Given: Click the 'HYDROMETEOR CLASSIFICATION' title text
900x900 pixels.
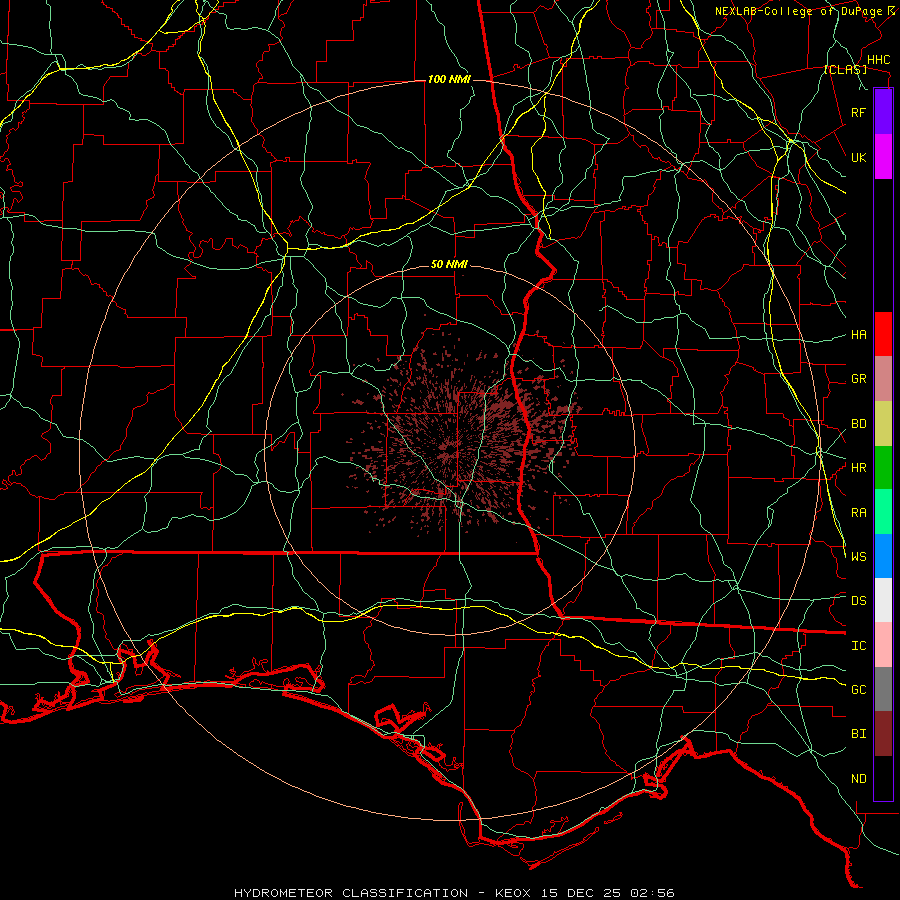Looking at the screenshot, I should tap(351, 893).
